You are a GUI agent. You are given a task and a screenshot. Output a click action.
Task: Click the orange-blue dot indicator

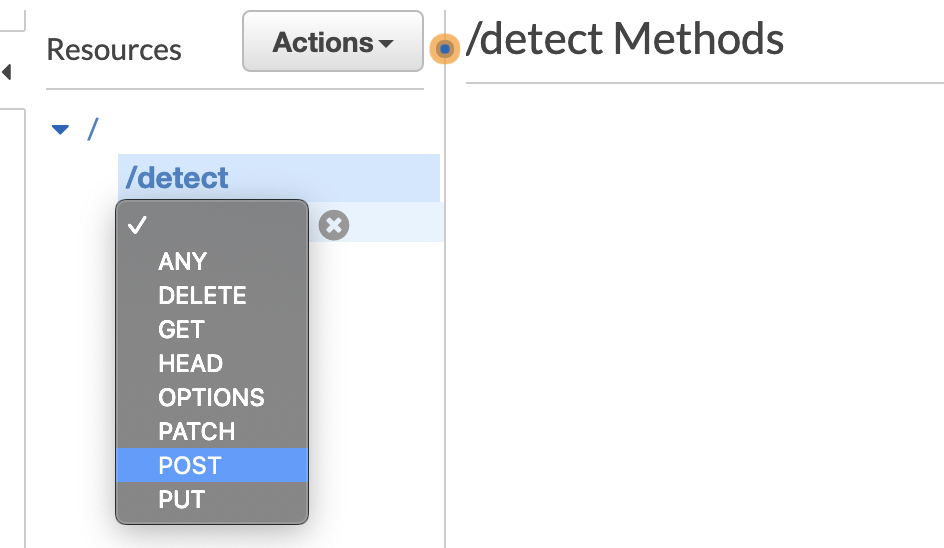tap(445, 48)
